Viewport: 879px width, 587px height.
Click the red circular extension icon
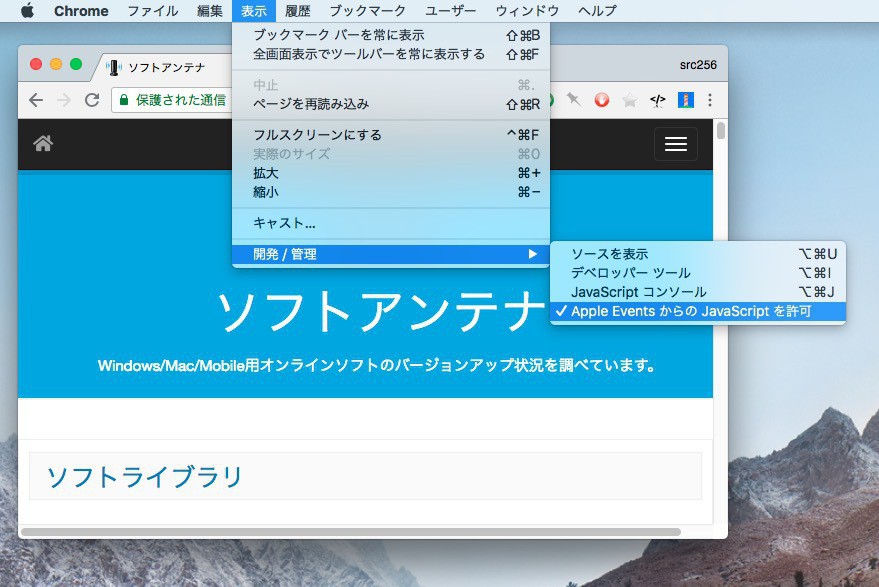602,100
